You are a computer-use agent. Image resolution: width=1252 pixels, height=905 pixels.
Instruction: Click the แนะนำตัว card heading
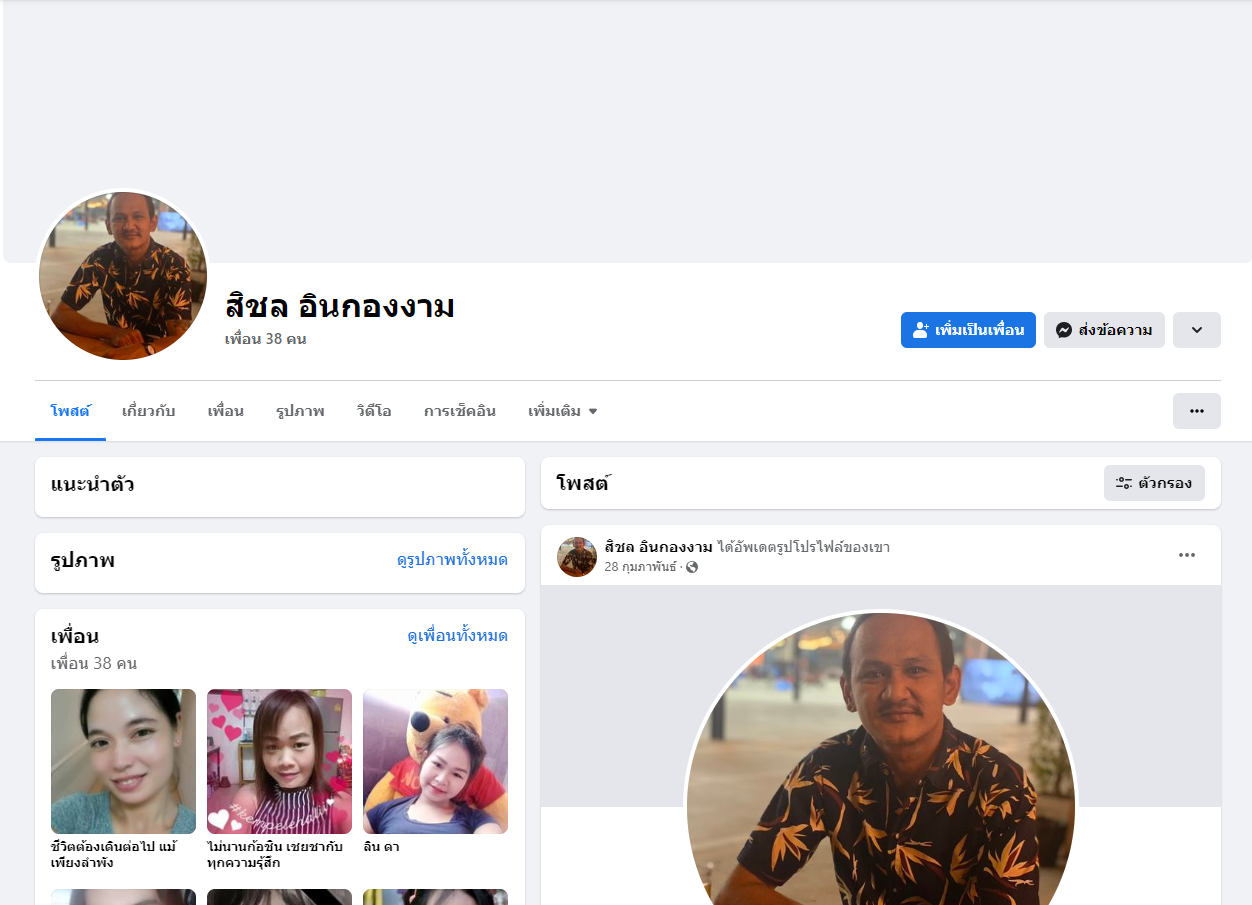pyautogui.click(x=92, y=485)
